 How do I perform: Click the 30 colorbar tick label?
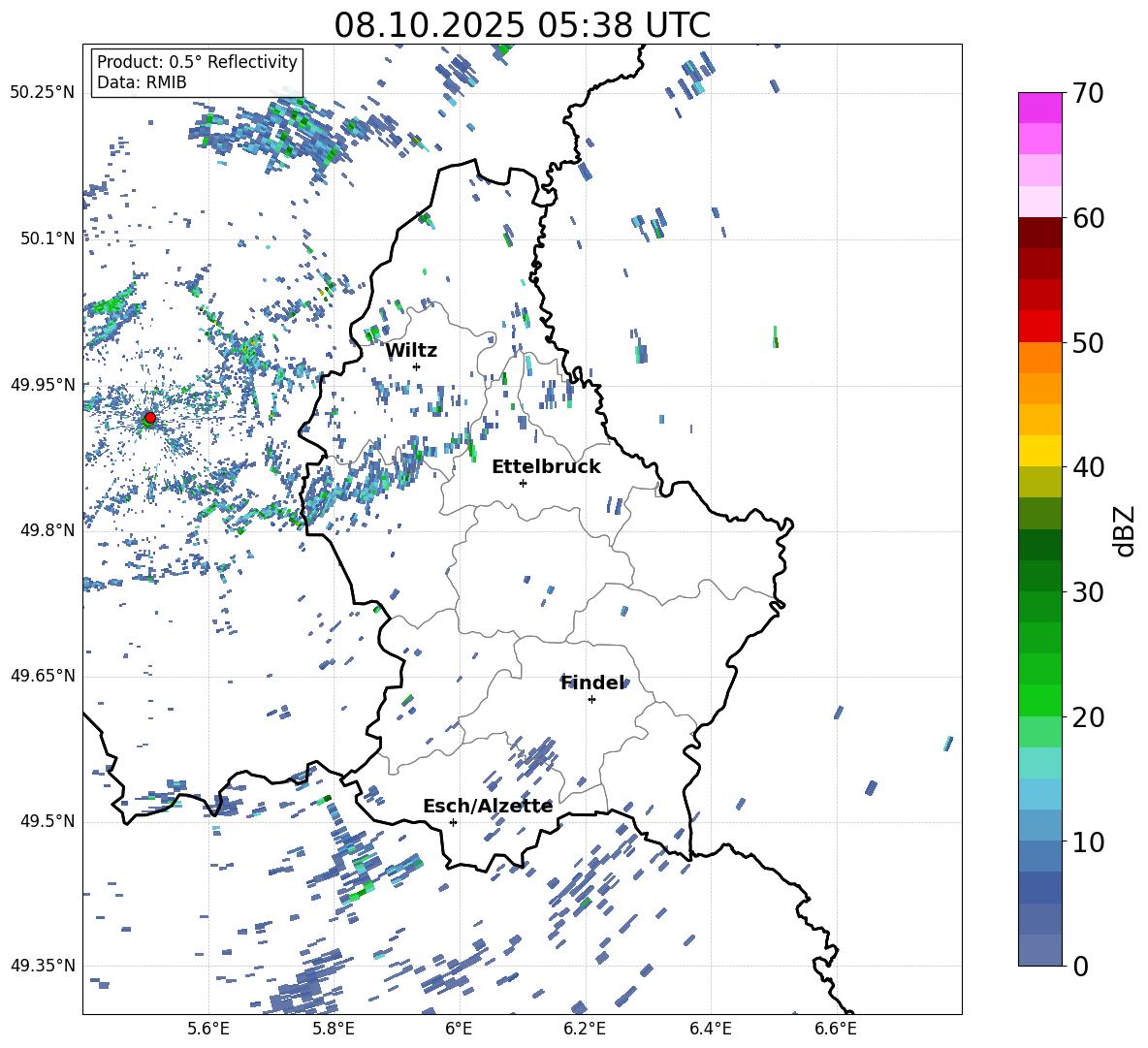[1088, 592]
